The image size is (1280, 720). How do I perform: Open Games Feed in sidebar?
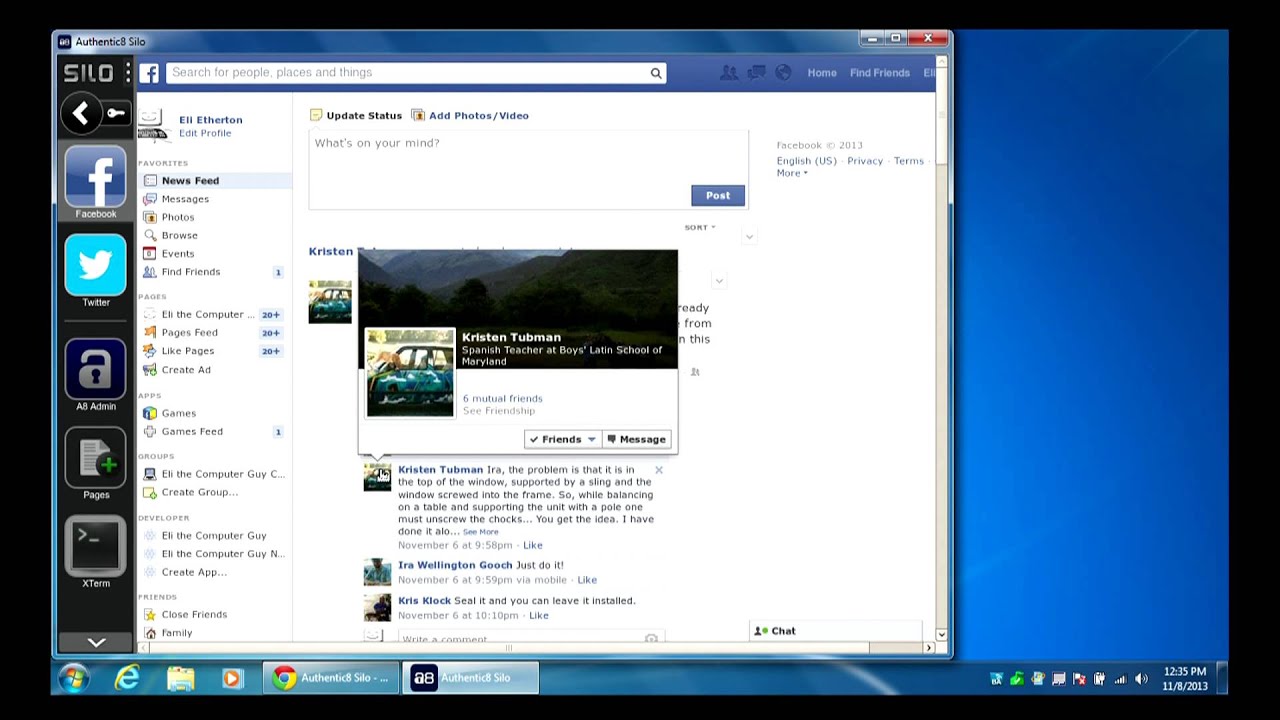(192, 432)
